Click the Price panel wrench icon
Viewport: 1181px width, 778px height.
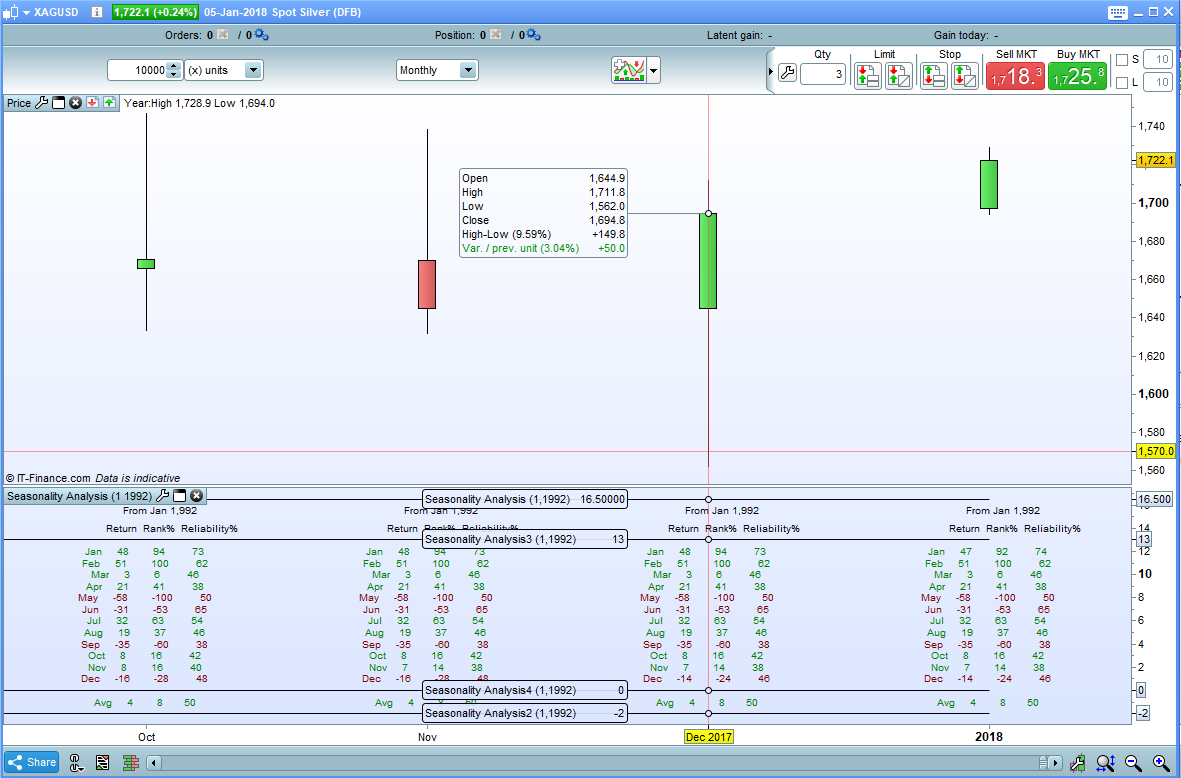[42, 103]
